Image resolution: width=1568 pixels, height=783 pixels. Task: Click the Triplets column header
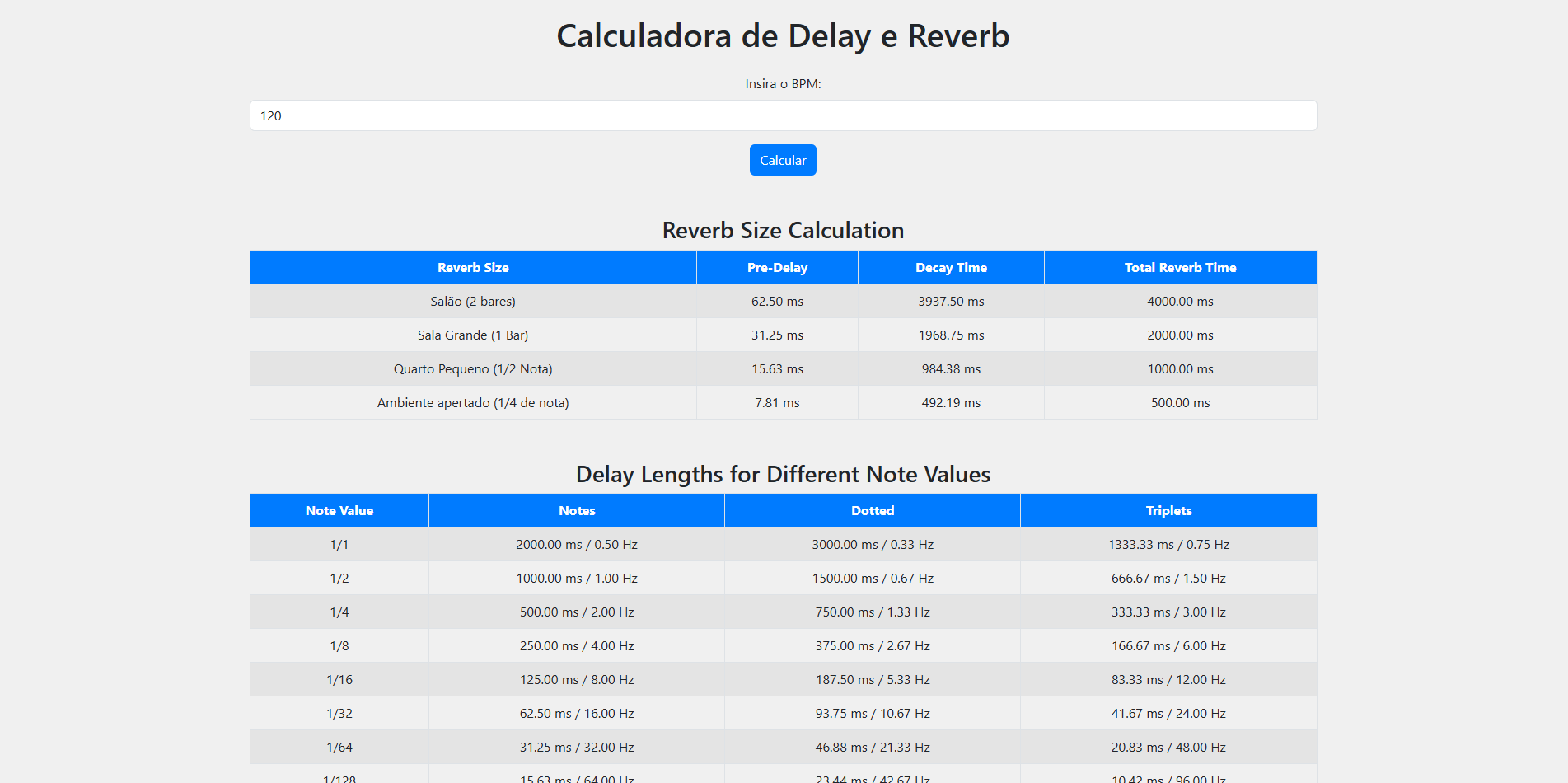point(1168,510)
